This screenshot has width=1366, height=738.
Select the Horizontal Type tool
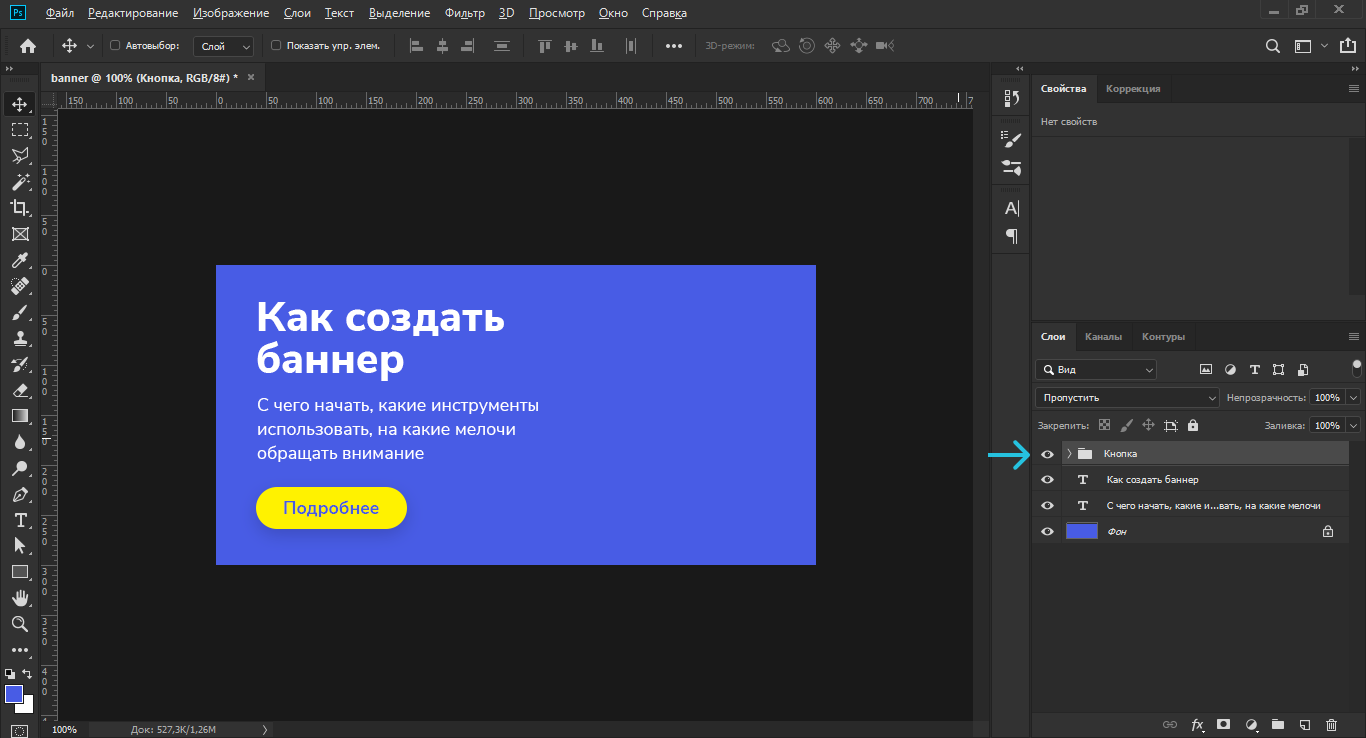[19, 520]
